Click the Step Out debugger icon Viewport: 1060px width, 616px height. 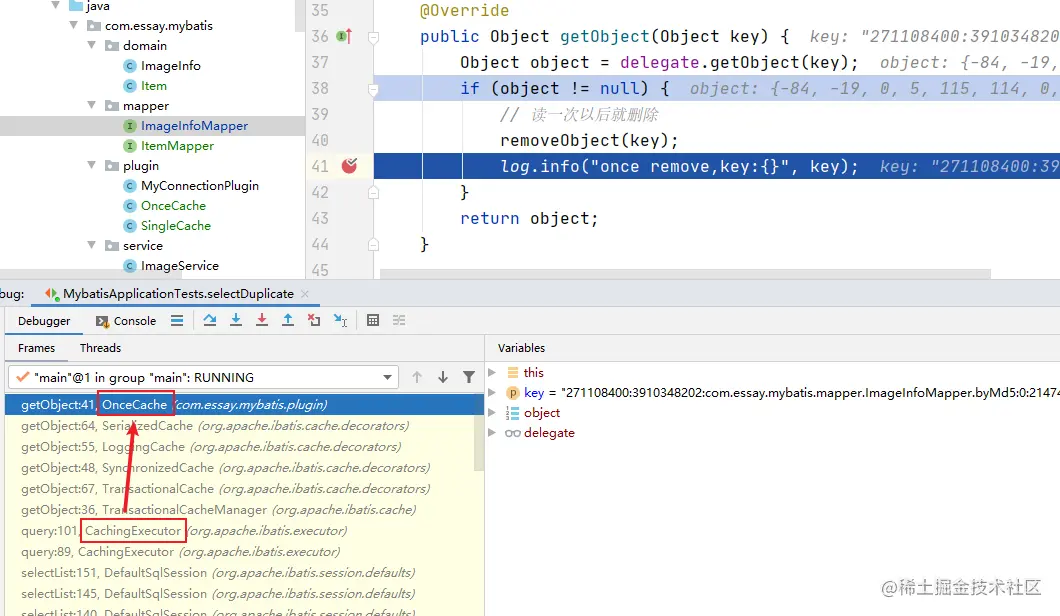click(x=288, y=320)
